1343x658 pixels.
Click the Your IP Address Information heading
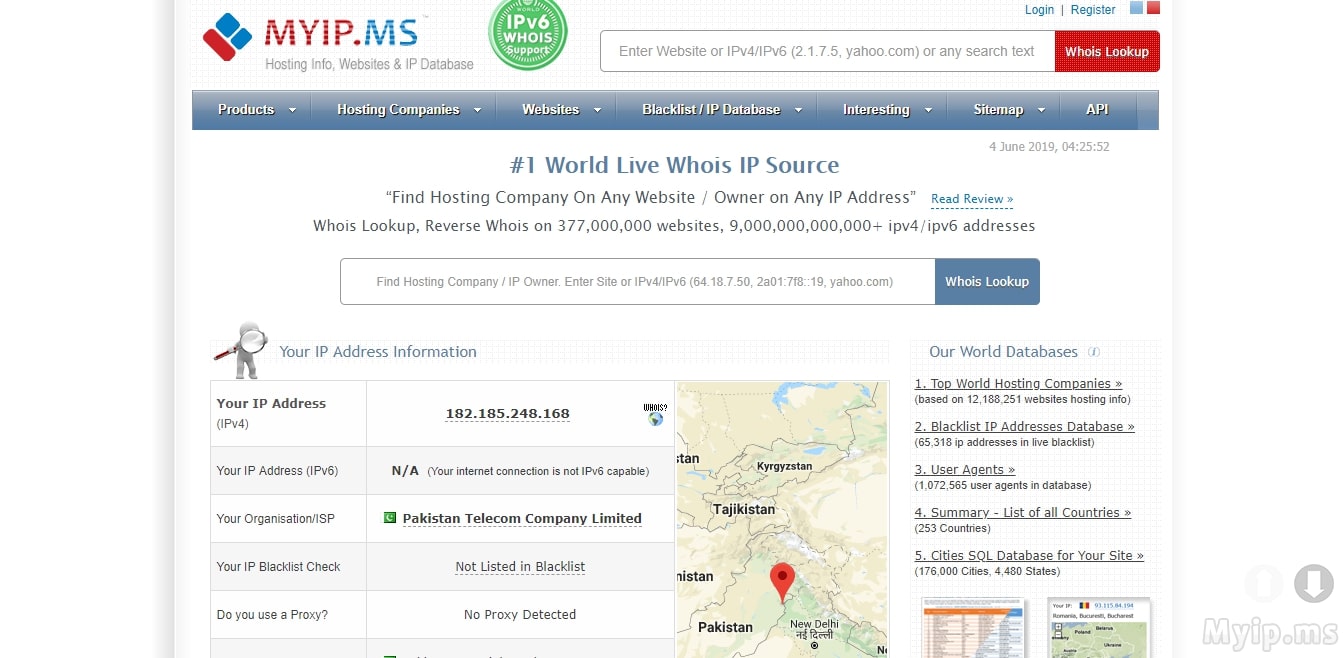[378, 352]
